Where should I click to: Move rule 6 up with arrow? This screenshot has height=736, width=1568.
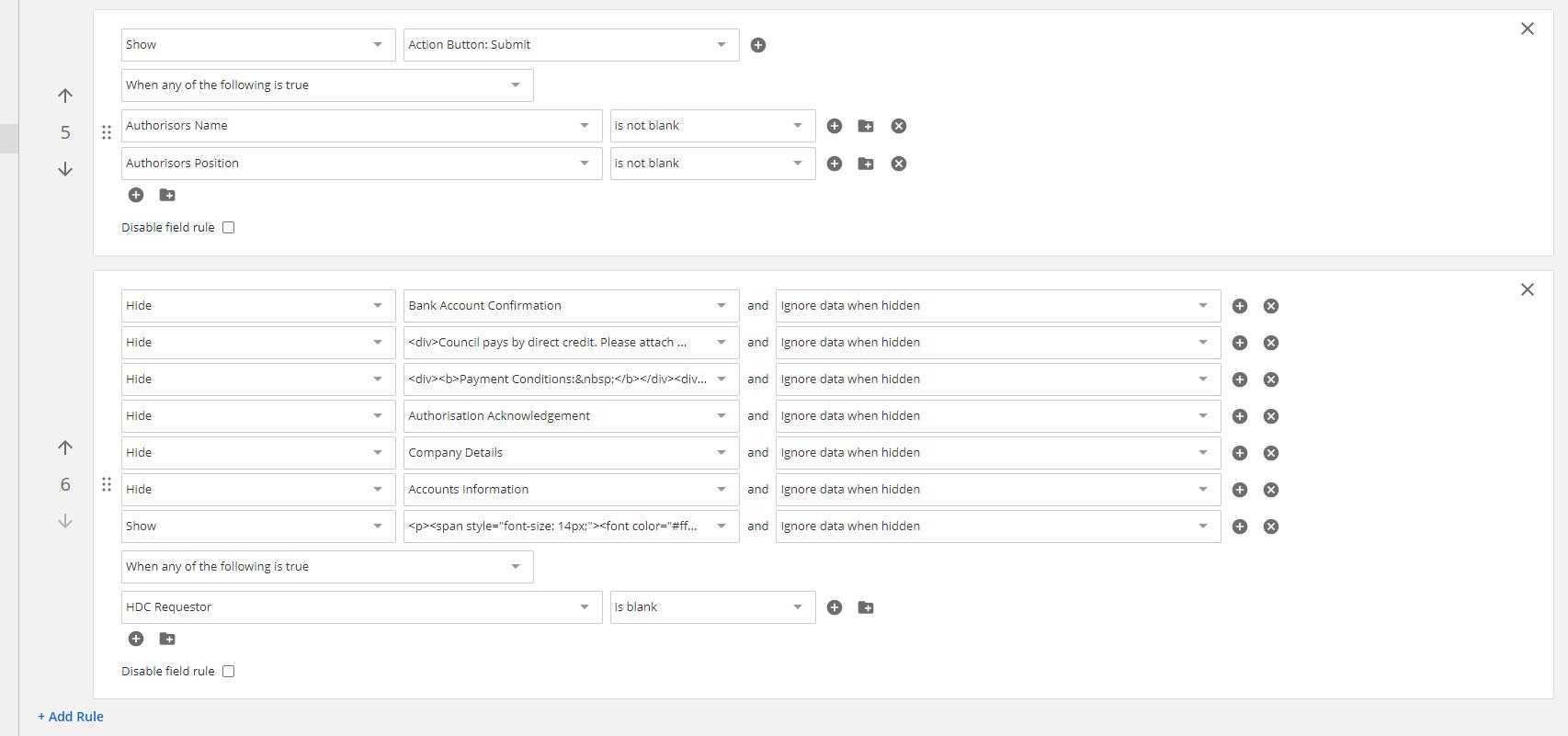pos(65,447)
